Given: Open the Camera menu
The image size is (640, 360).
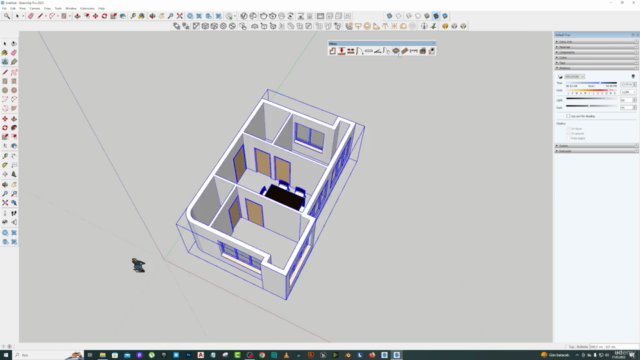Looking at the screenshot, I should point(35,8).
